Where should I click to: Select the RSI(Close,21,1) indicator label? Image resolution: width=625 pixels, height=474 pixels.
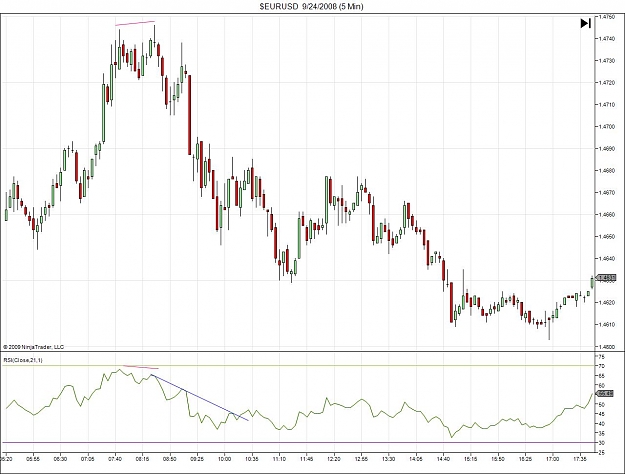pos(23,360)
